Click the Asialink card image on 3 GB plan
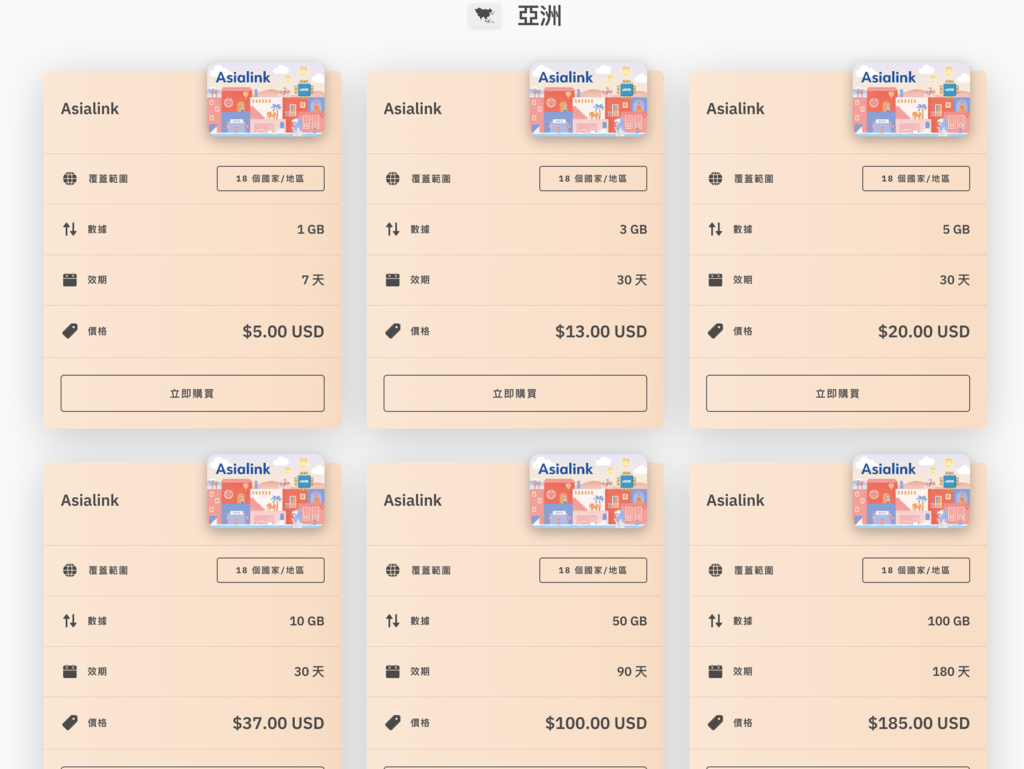The image size is (1024, 769). (x=588, y=99)
